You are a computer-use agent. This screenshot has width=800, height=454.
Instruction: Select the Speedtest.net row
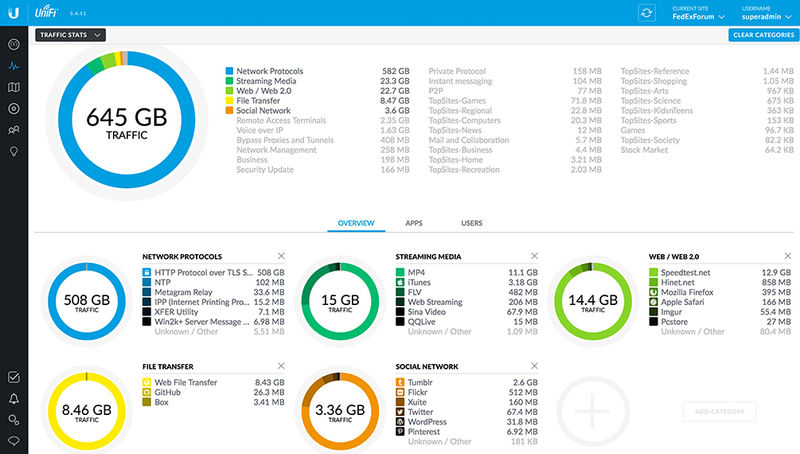coord(720,272)
